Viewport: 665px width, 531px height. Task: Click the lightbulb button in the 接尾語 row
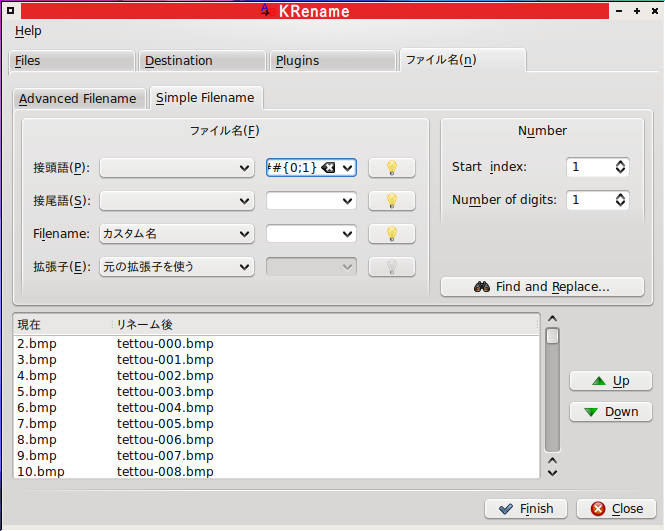[x=391, y=201]
